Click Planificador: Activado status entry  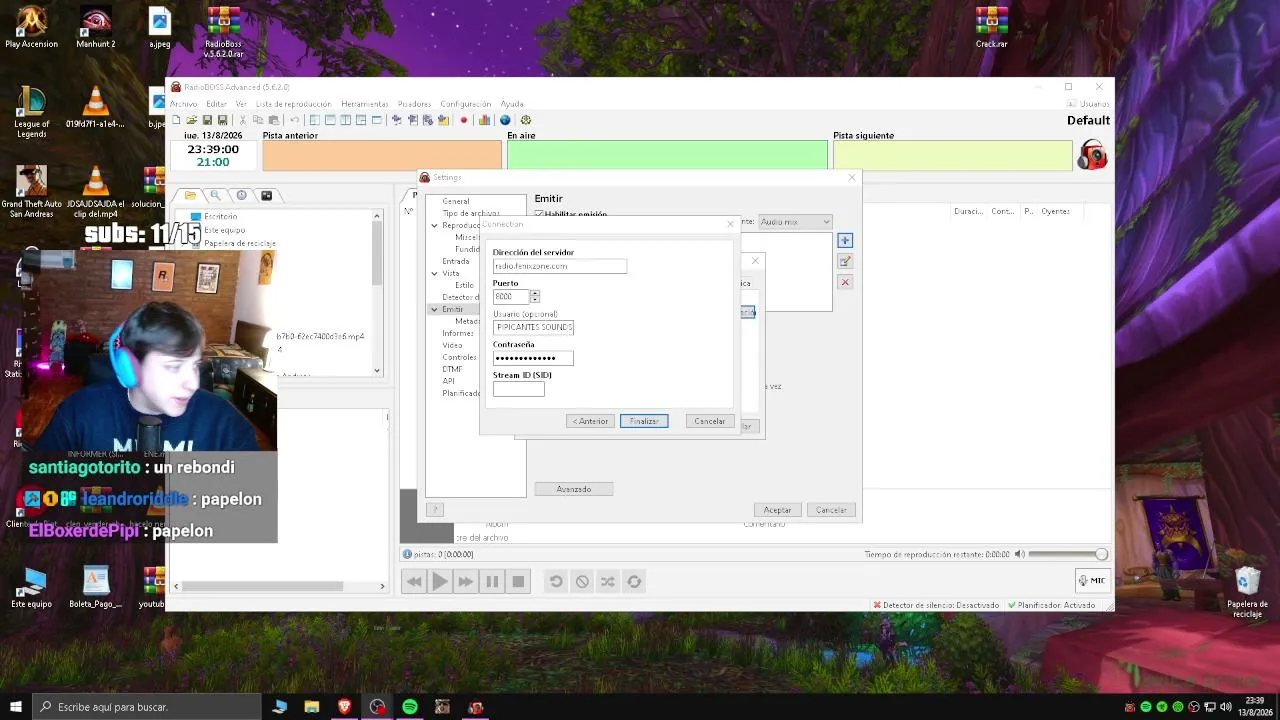tap(1052, 605)
